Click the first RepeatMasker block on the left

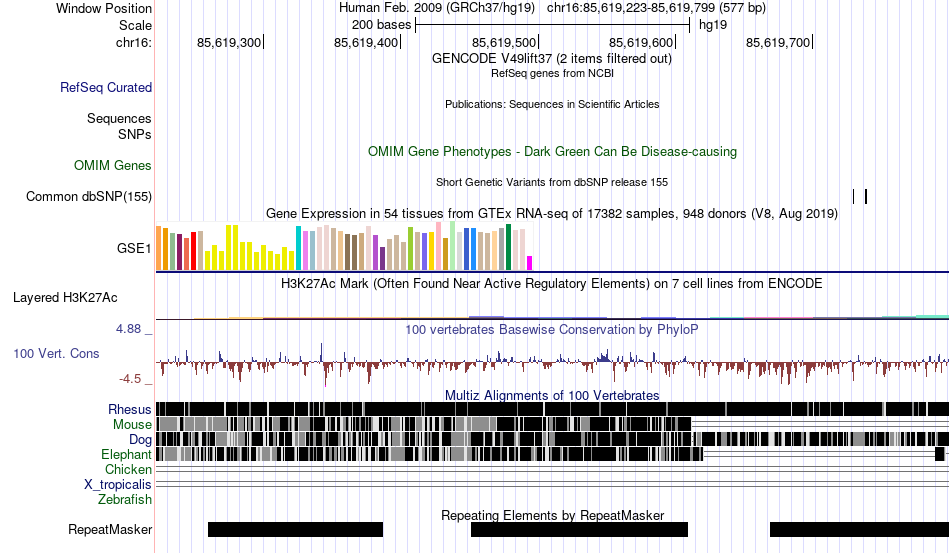296,529
